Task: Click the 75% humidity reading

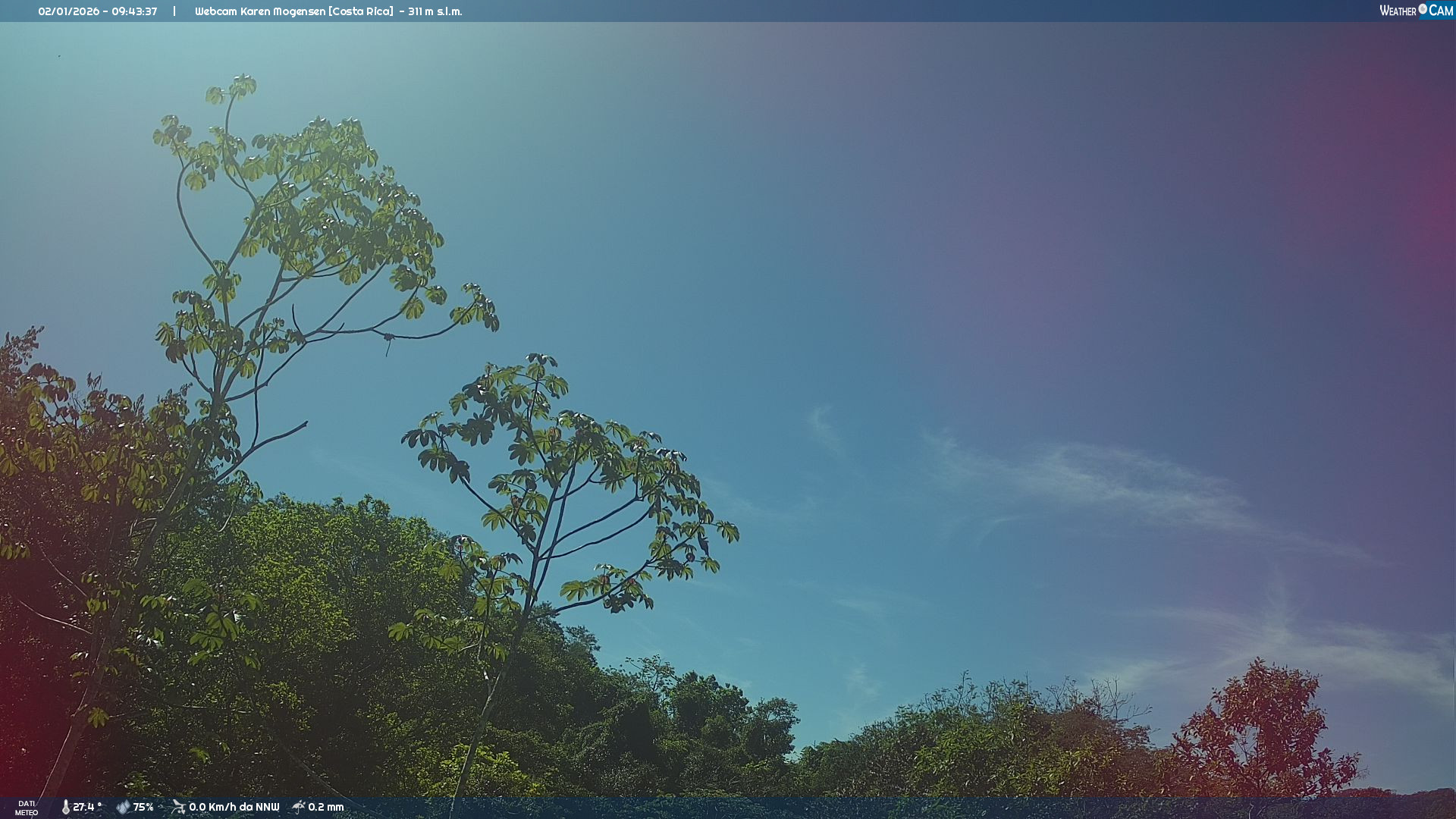Action: pos(143,807)
